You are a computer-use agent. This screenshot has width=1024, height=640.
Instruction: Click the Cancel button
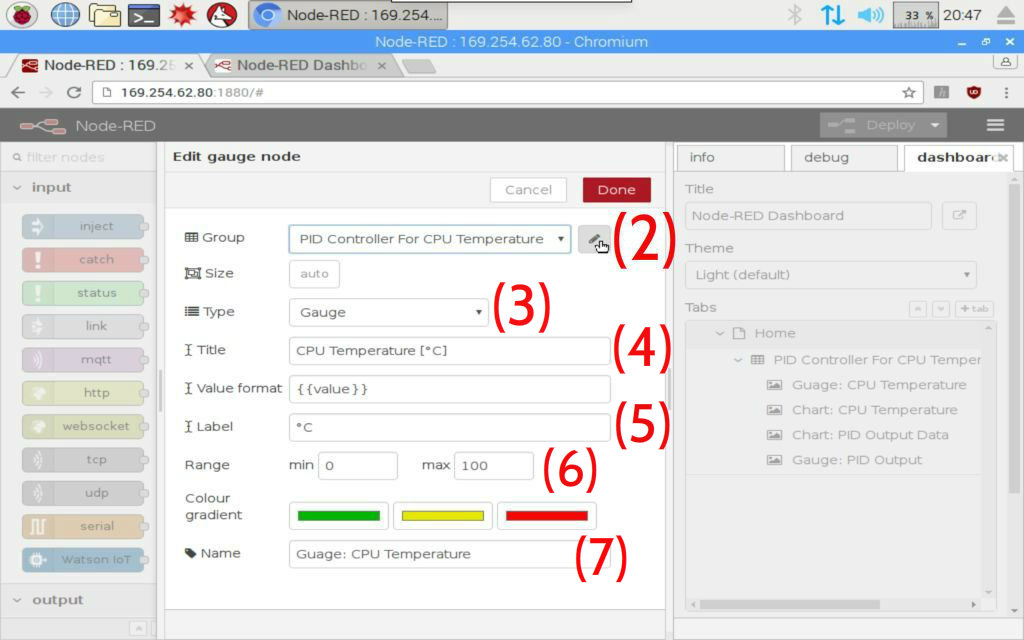coord(528,190)
